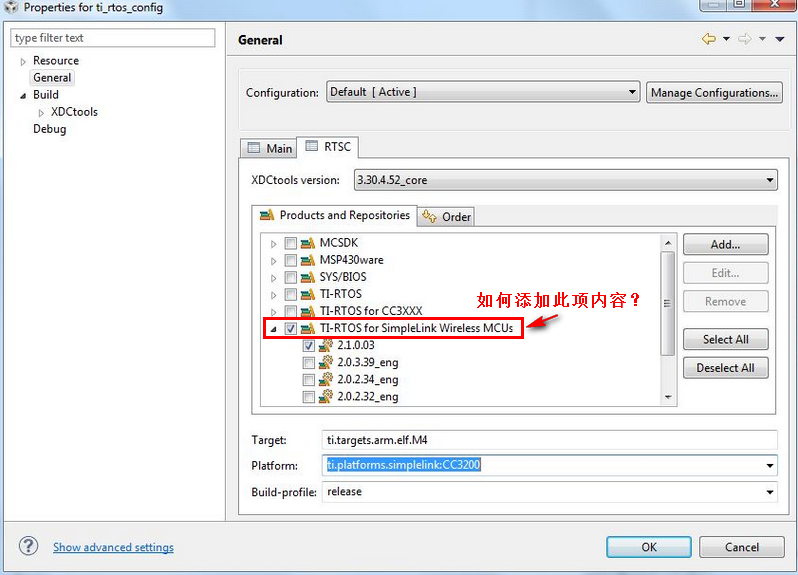Viewport: 798px width, 575px height.
Task: Click the properties window title icon
Action: tap(11, 7)
